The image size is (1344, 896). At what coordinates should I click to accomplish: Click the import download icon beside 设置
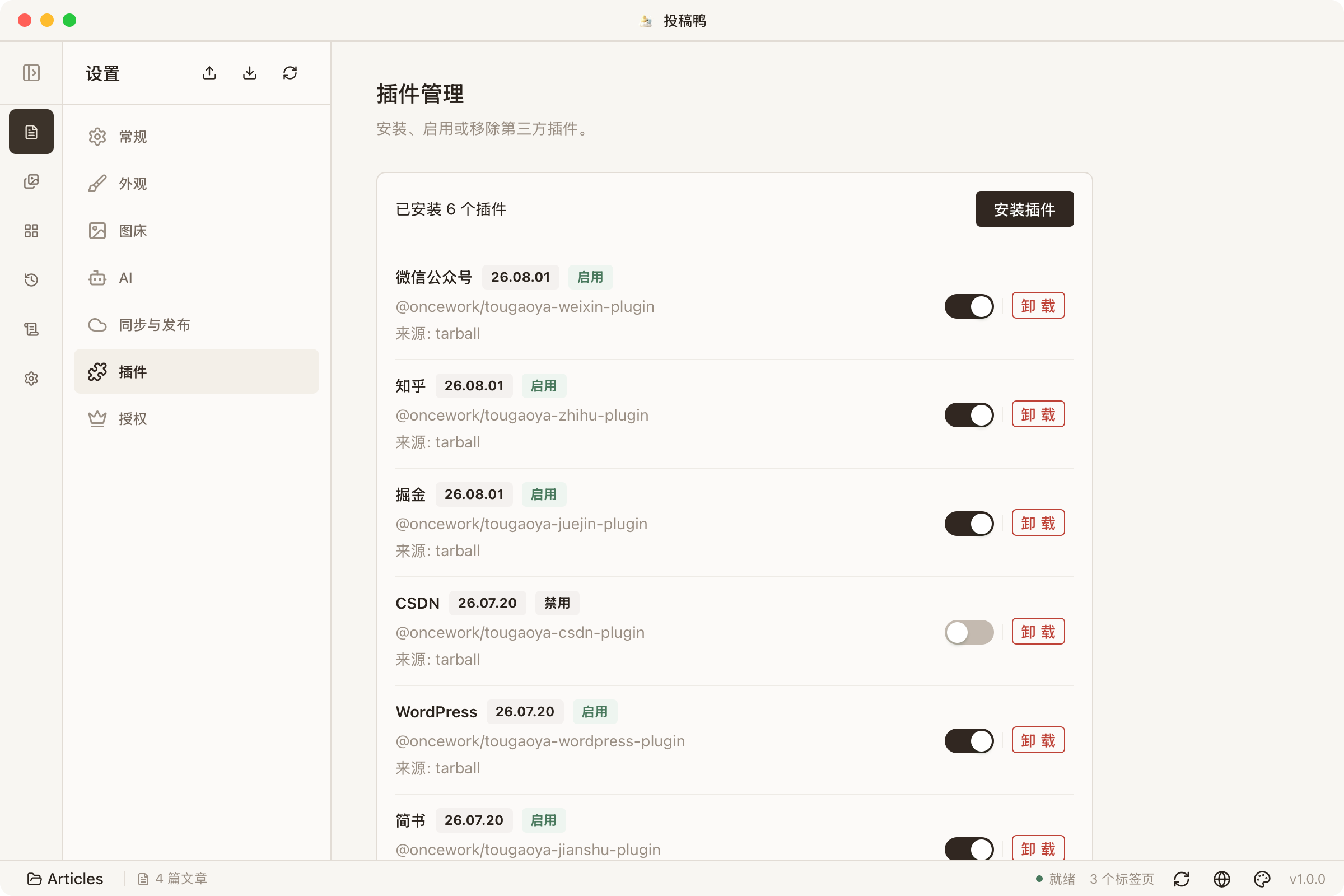[250, 73]
